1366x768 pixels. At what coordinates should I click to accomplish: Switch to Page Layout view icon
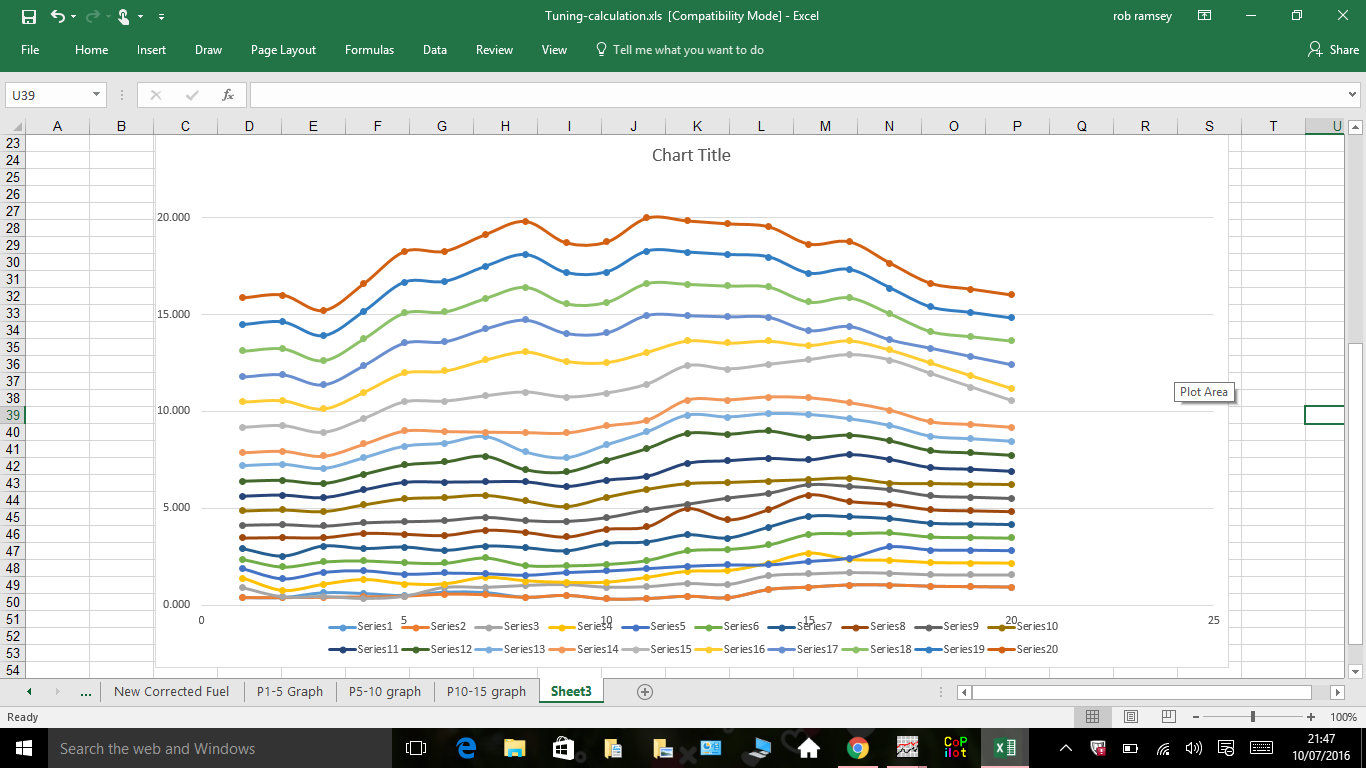click(1131, 717)
